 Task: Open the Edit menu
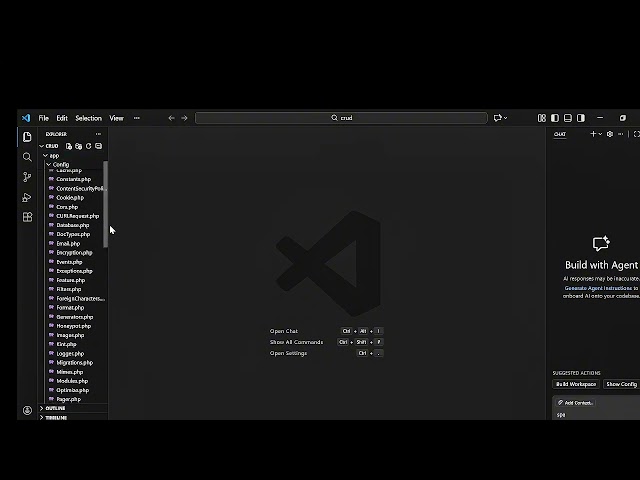tap(62, 118)
